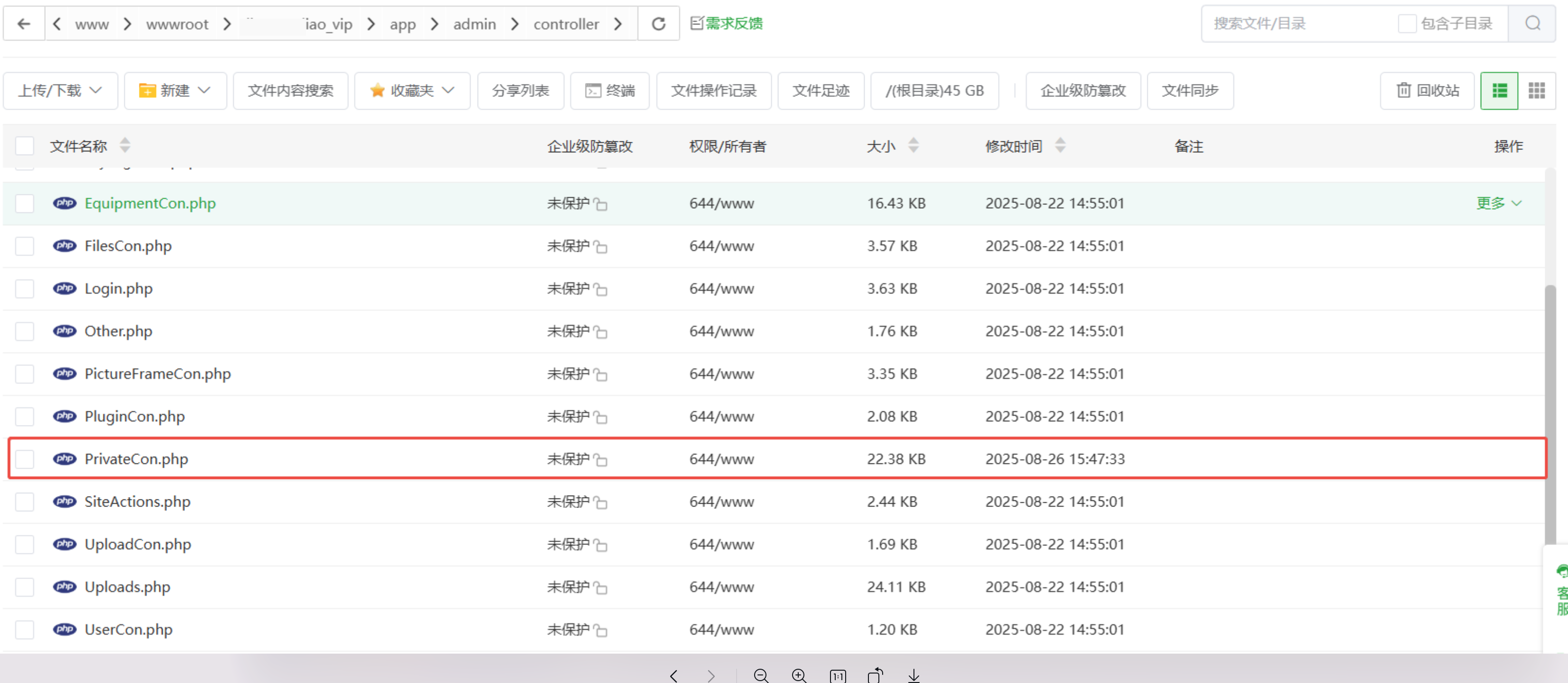Image resolution: width=1568 pixels, height=683 pixels.
Task: Toggle the select-all header checkbox
Action: [24, 146]
